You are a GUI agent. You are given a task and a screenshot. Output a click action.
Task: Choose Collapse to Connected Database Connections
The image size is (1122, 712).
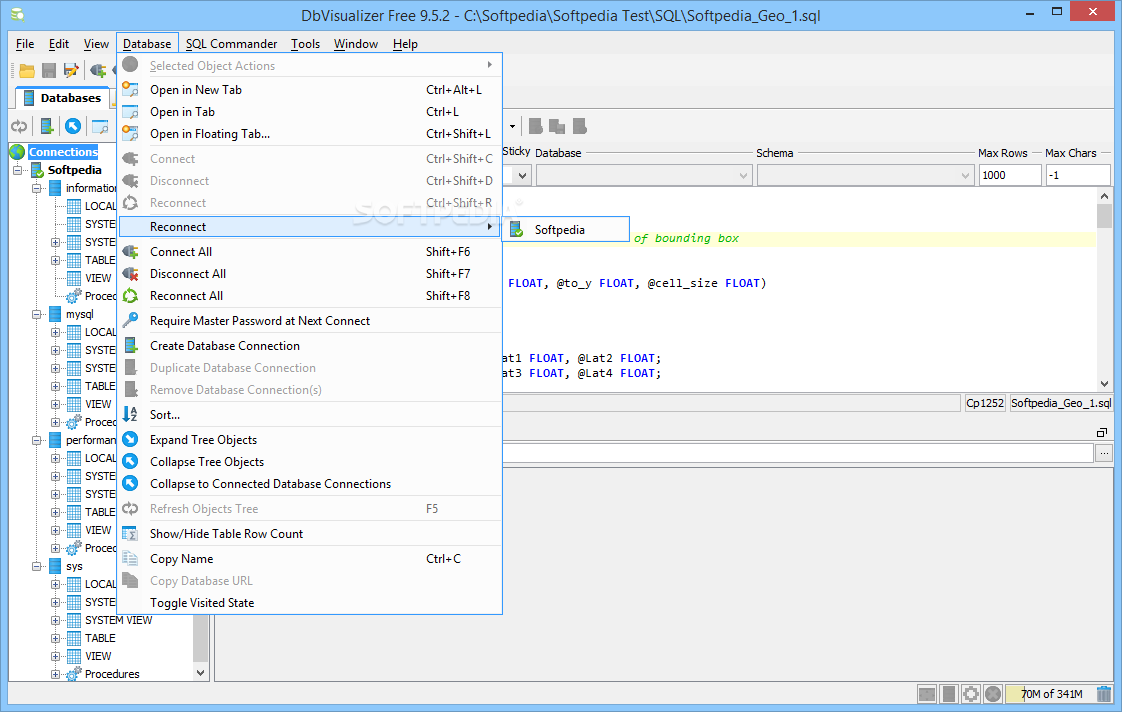[311, 484]
